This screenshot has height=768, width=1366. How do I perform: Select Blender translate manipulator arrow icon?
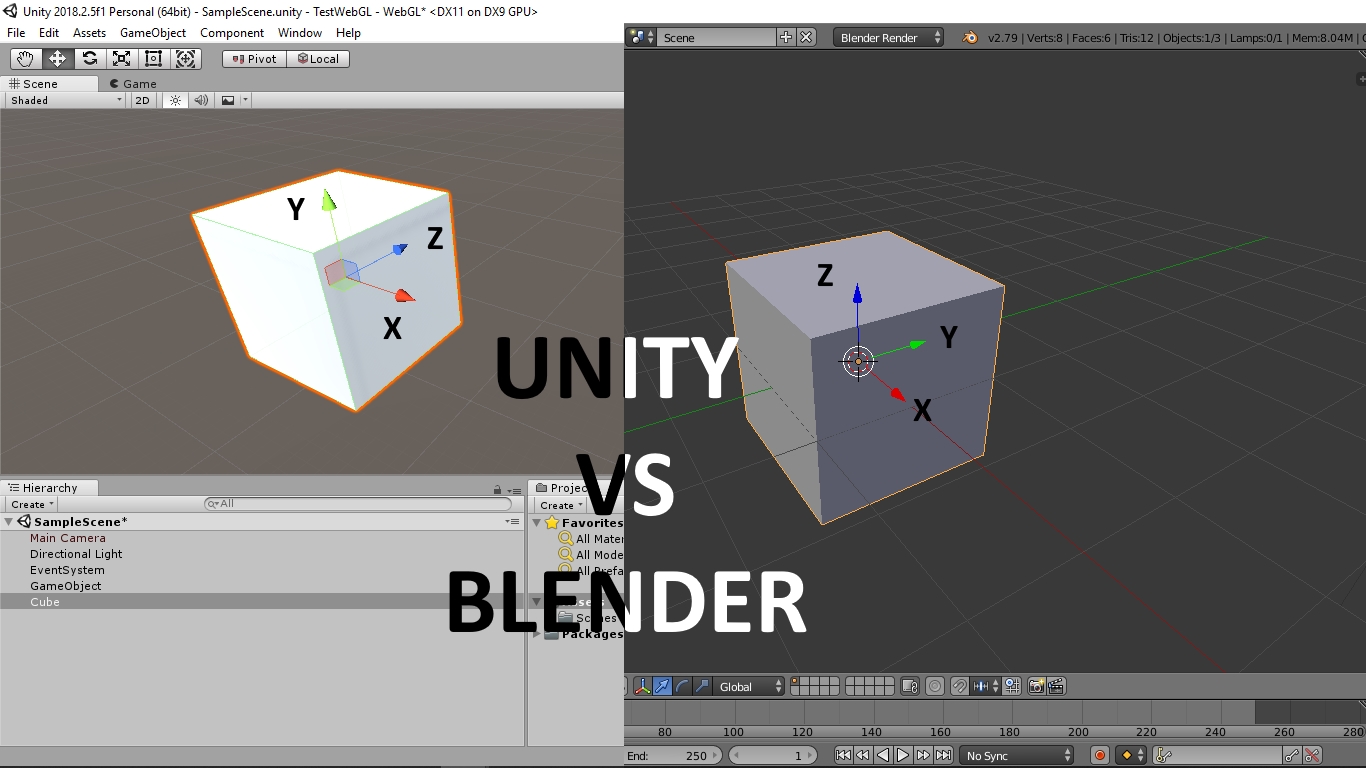[662, 686]
